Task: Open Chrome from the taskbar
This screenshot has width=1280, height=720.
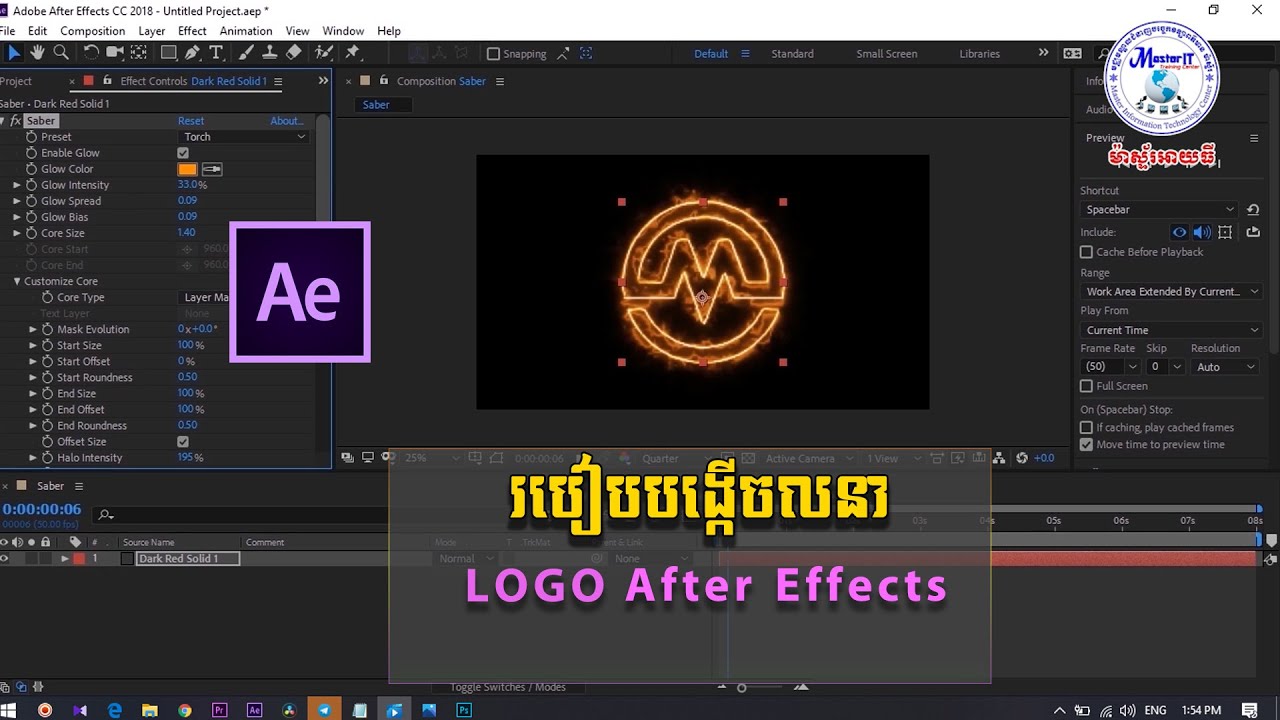Action: [185, 710]
